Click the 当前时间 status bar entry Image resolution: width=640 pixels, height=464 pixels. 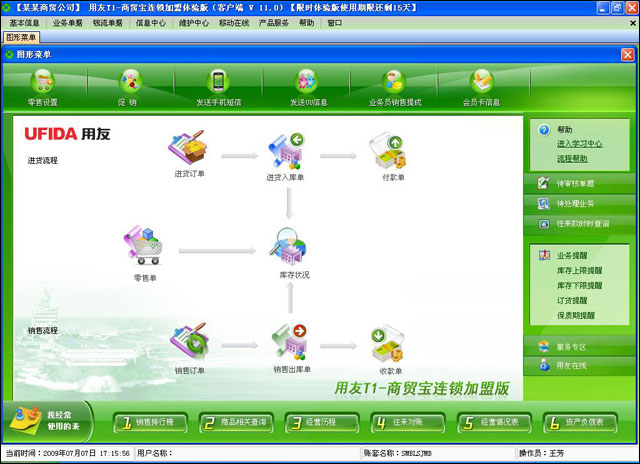pos(68,453)
